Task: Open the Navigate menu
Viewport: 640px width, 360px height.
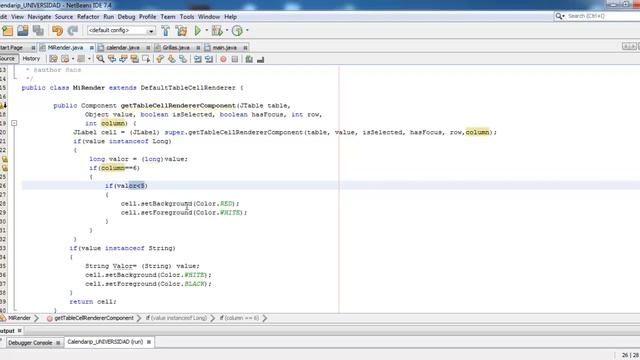Action: 39,17
